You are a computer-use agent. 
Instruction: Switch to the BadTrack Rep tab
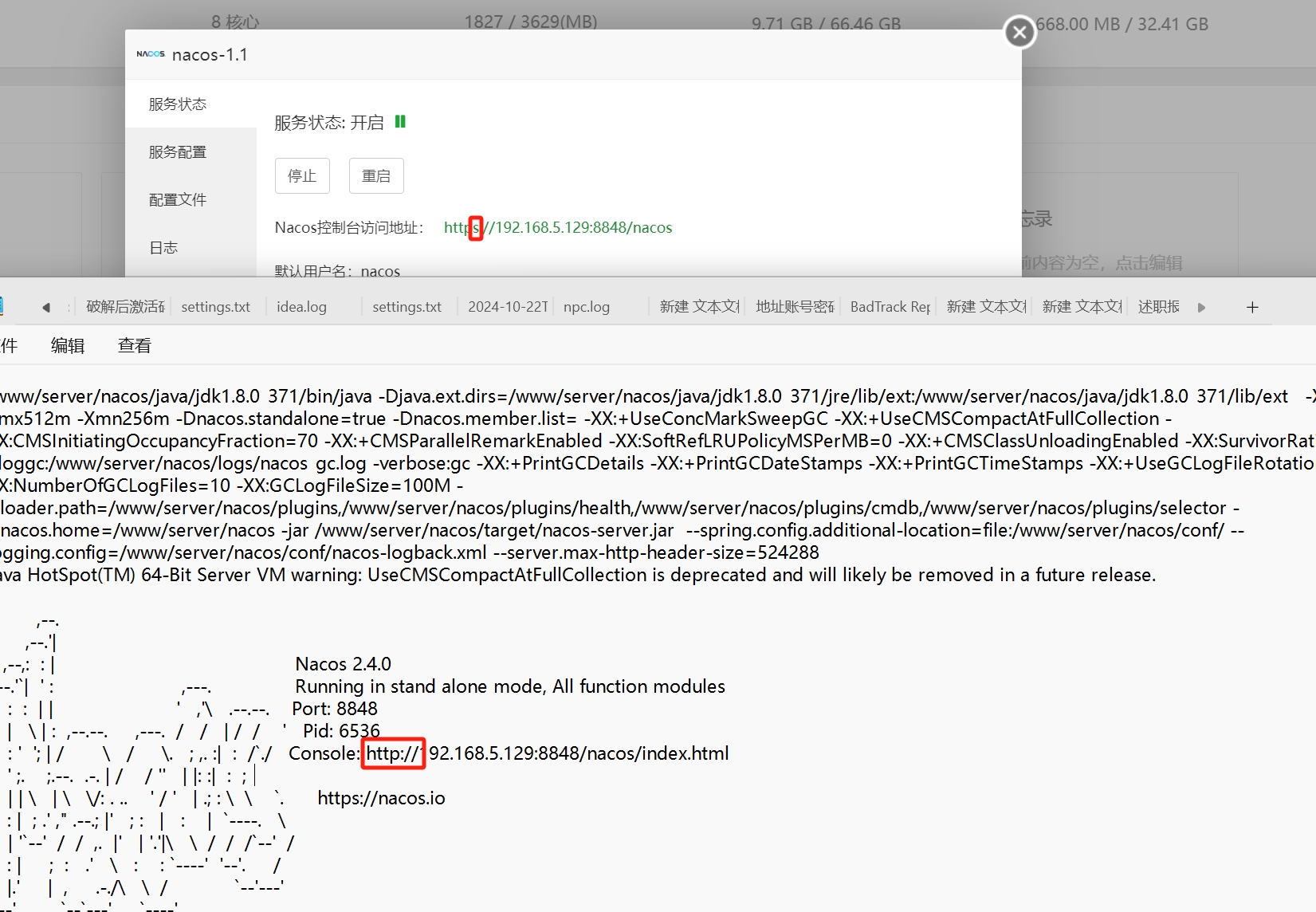pyautogui.click(x=890, y=307)
